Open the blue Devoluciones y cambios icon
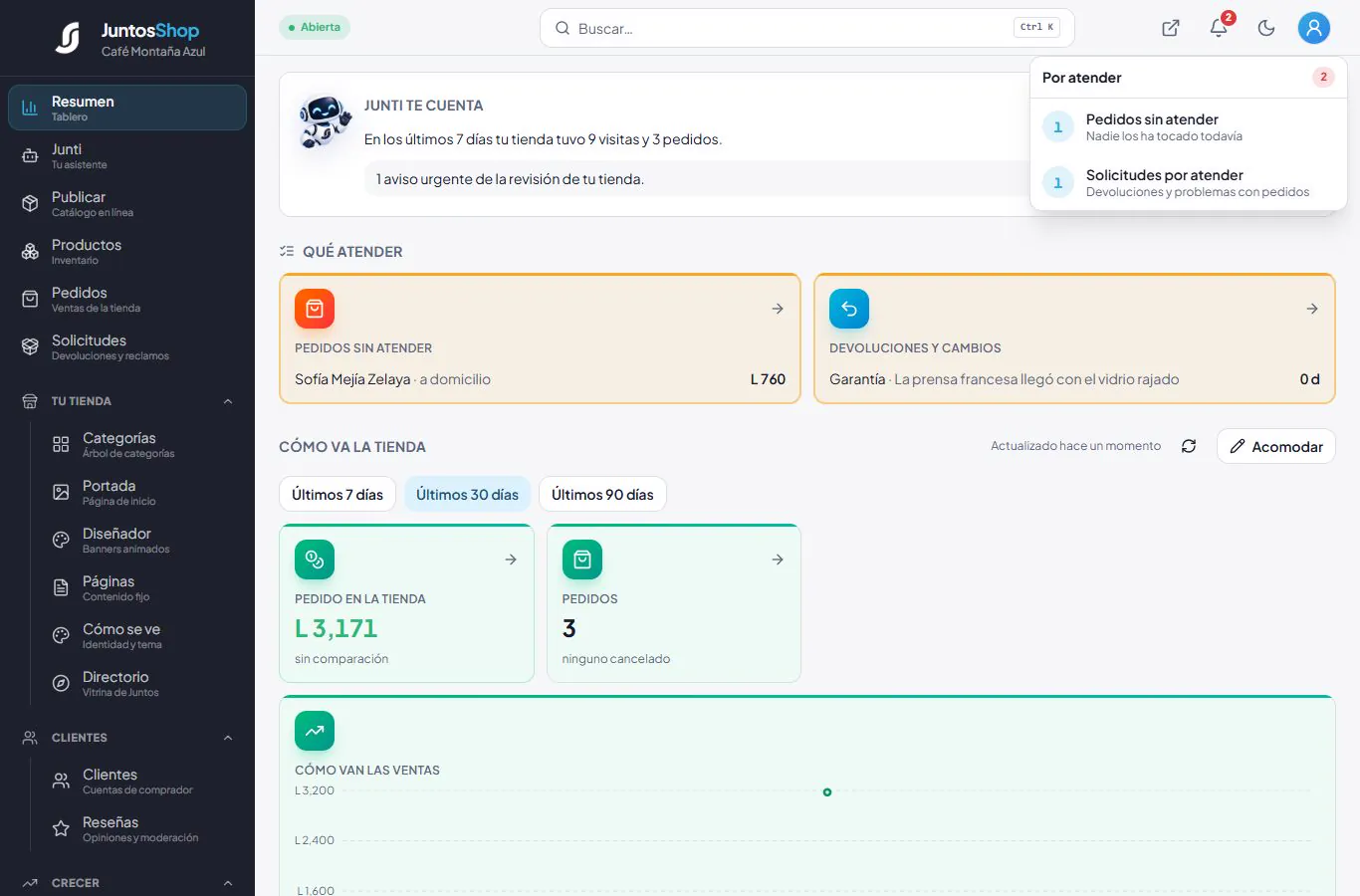This screenshot has height=896, width=1360. click(x=849, y=309)
